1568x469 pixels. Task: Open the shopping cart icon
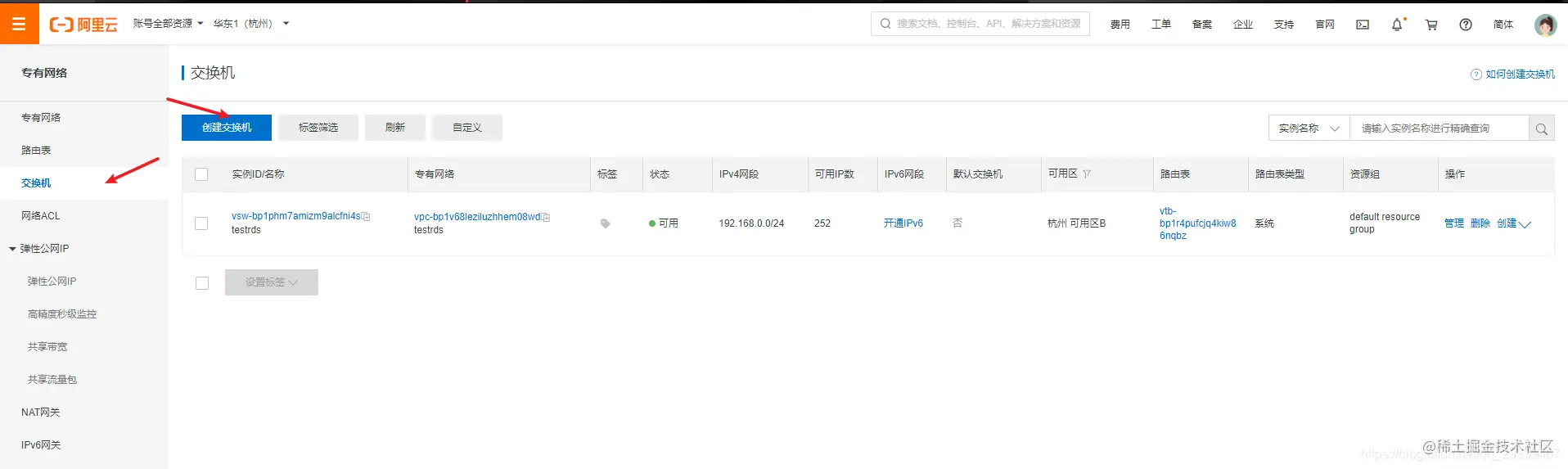pos(1431,25)
